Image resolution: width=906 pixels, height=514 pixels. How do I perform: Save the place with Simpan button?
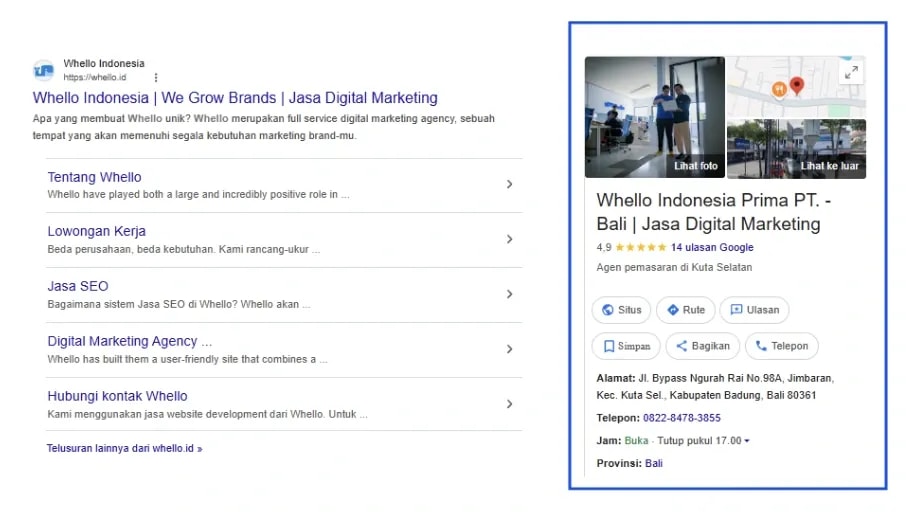coord(626,346)
